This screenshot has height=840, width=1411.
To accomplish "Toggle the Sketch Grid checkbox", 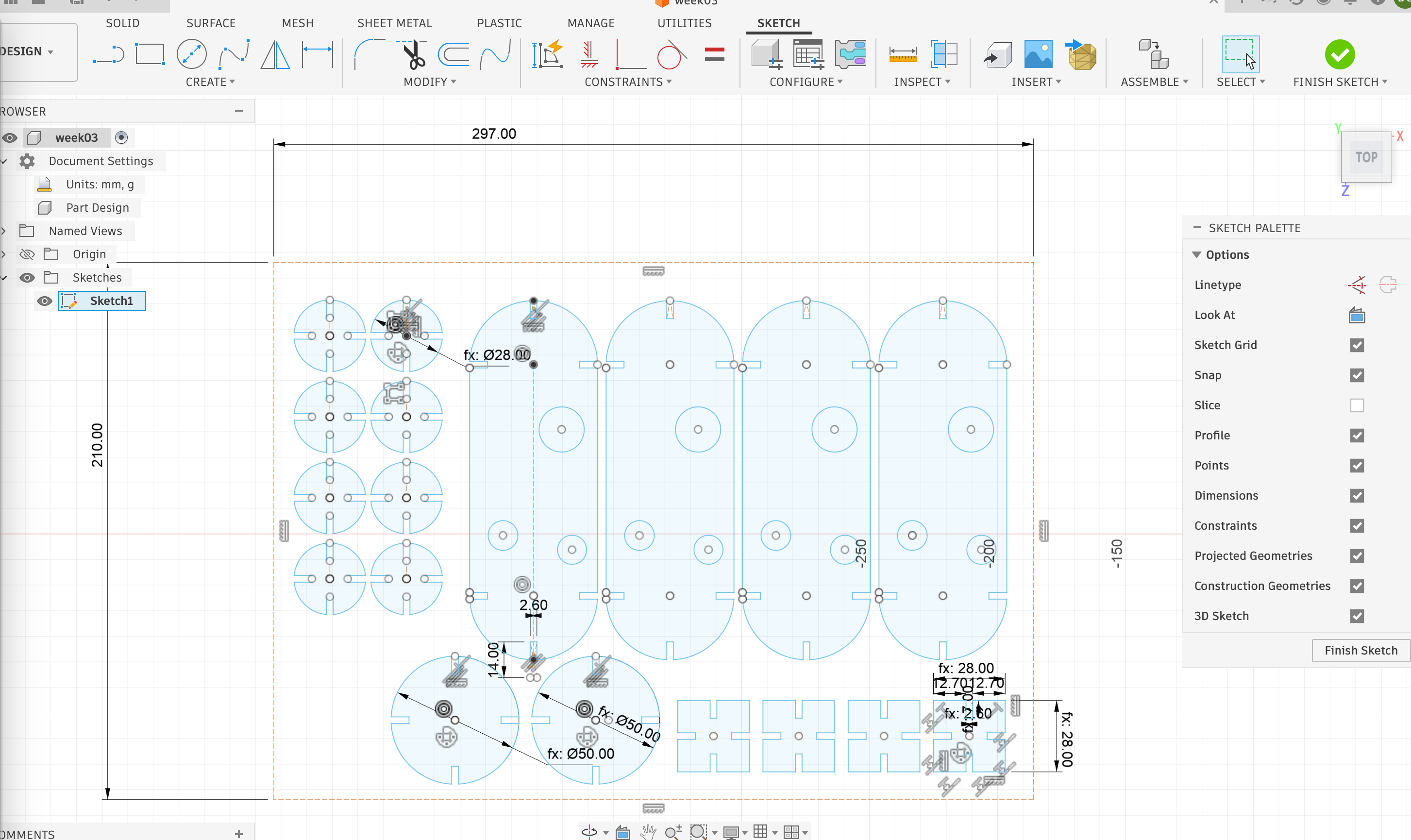I will [x=1357, y=345].
